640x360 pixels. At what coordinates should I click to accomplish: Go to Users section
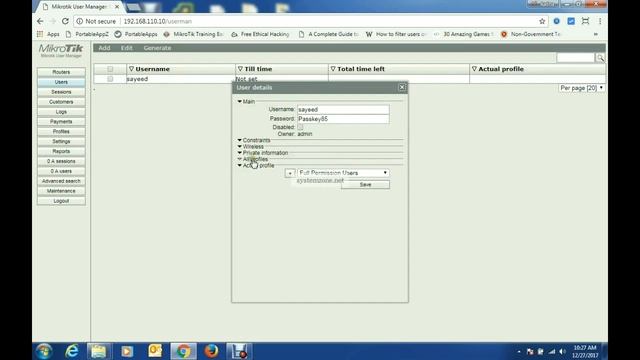click(61, 82)
